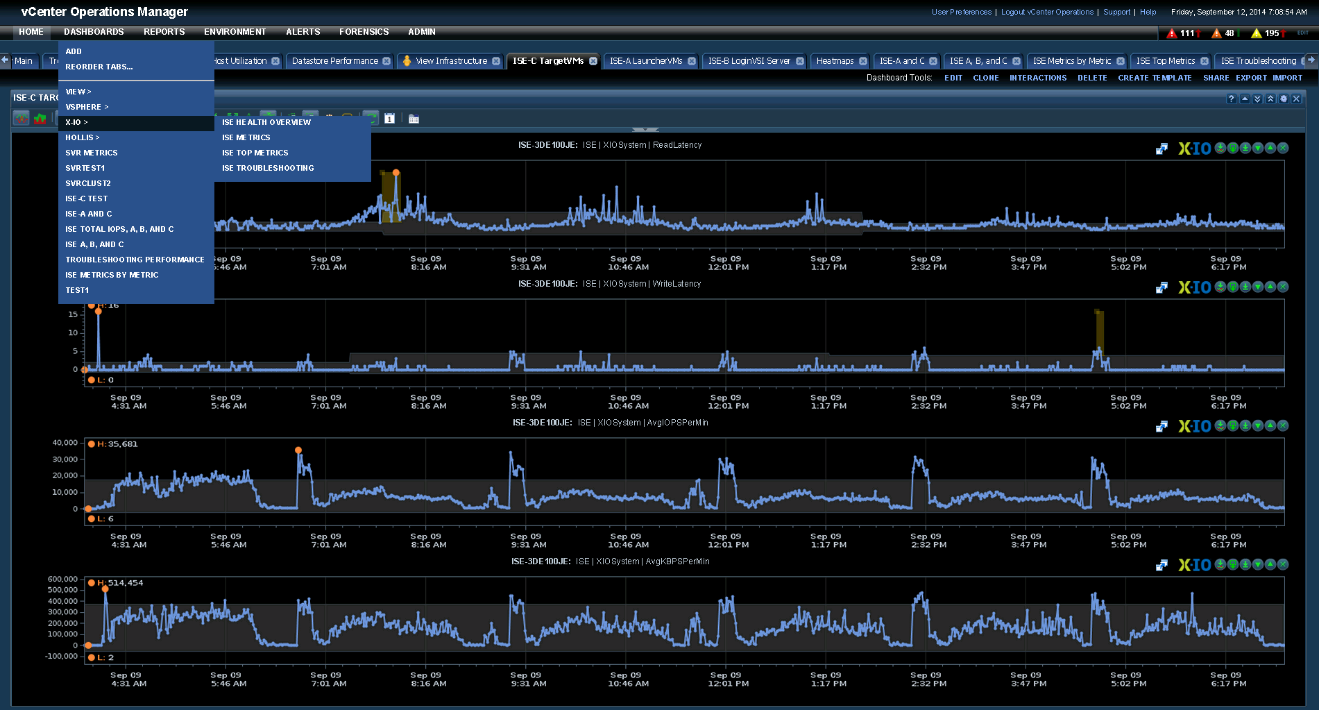Open the HOME menu
The height and width of the screenshot is (710, 1319).
(31, 32)
